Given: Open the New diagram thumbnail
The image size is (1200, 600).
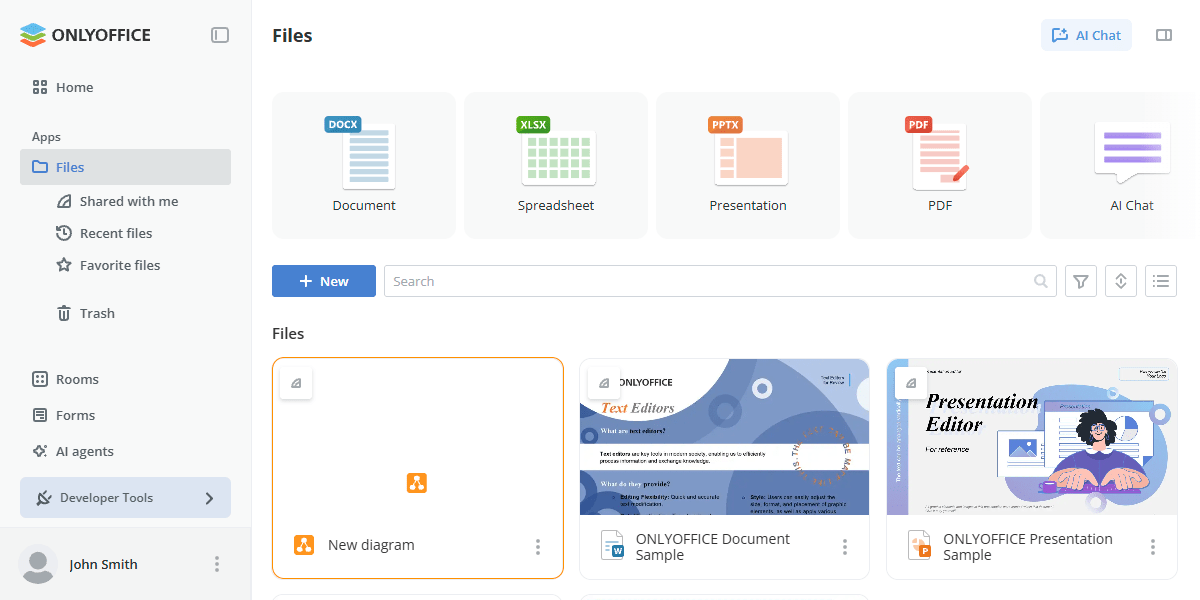Looking at the screenshot, I should [418, 437].
